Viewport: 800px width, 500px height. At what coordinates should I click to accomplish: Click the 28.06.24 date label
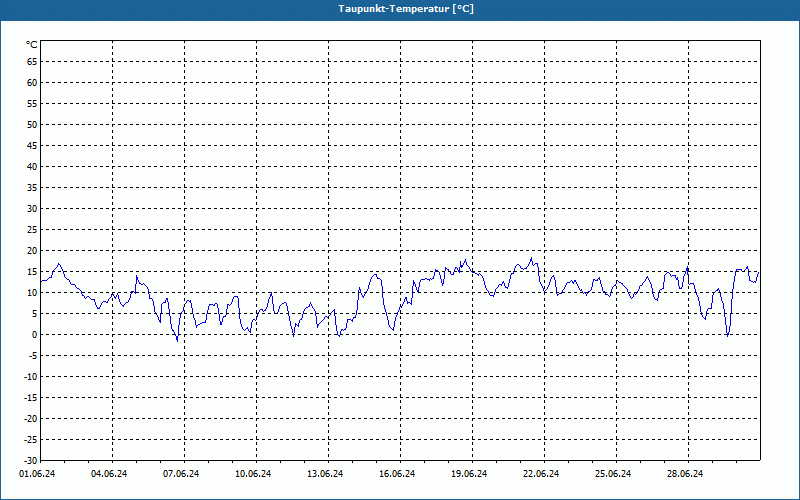685,474
